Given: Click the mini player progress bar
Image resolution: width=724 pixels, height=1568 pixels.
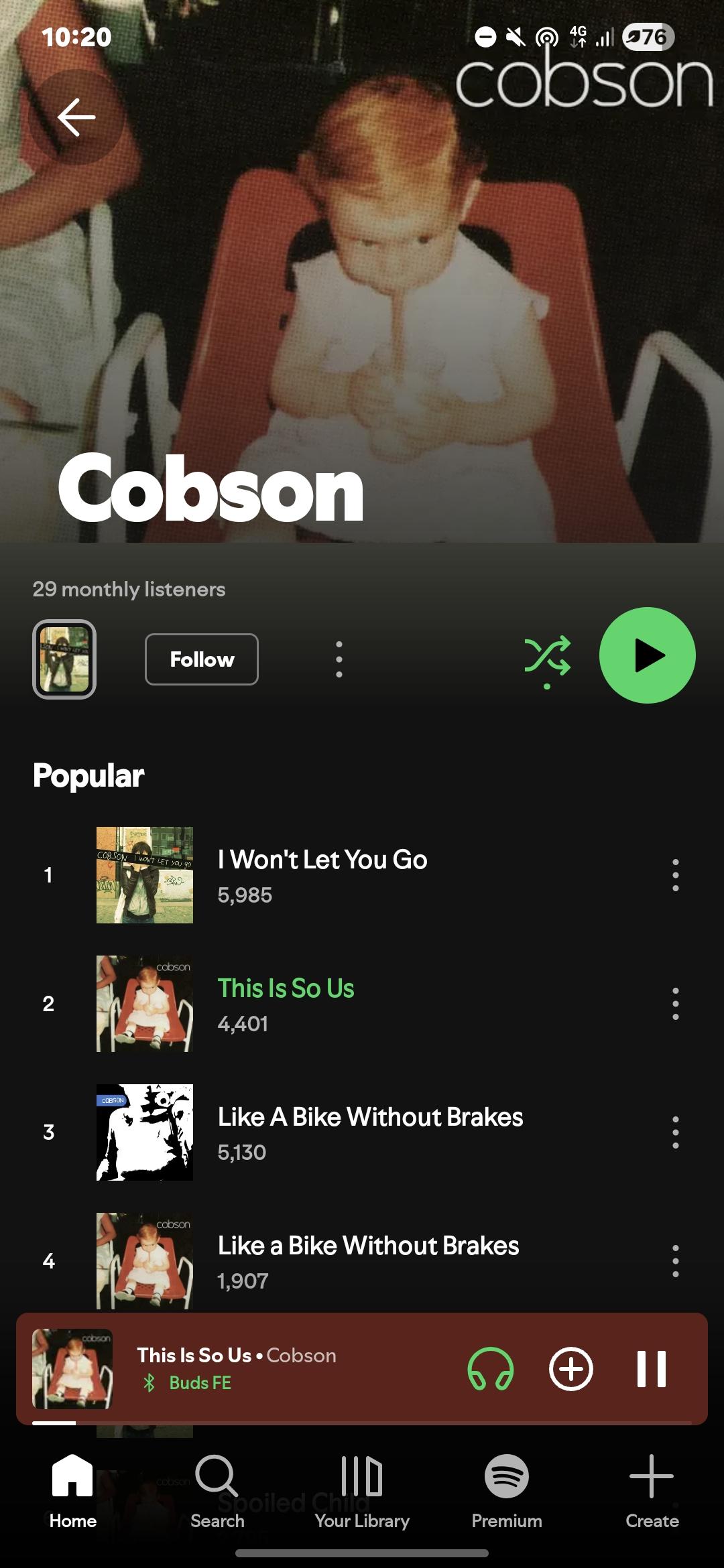Looking at the screenshot, I should click(362, 1422).
